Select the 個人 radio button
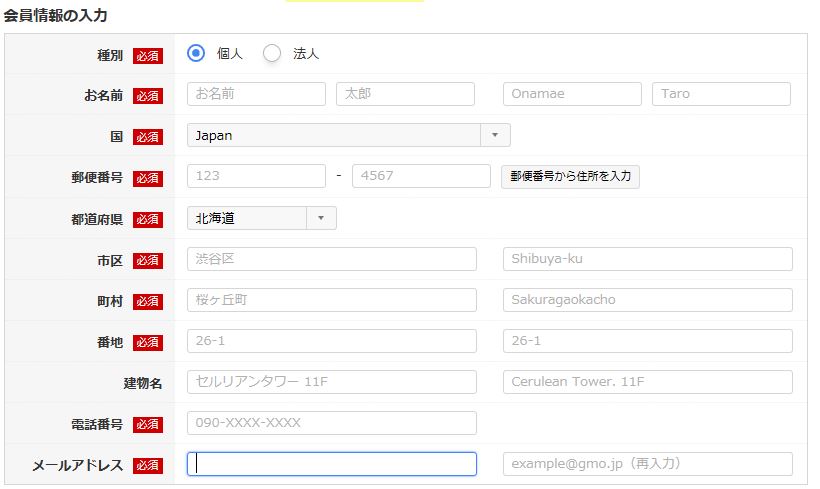820x489 pixels. [196, 53]
